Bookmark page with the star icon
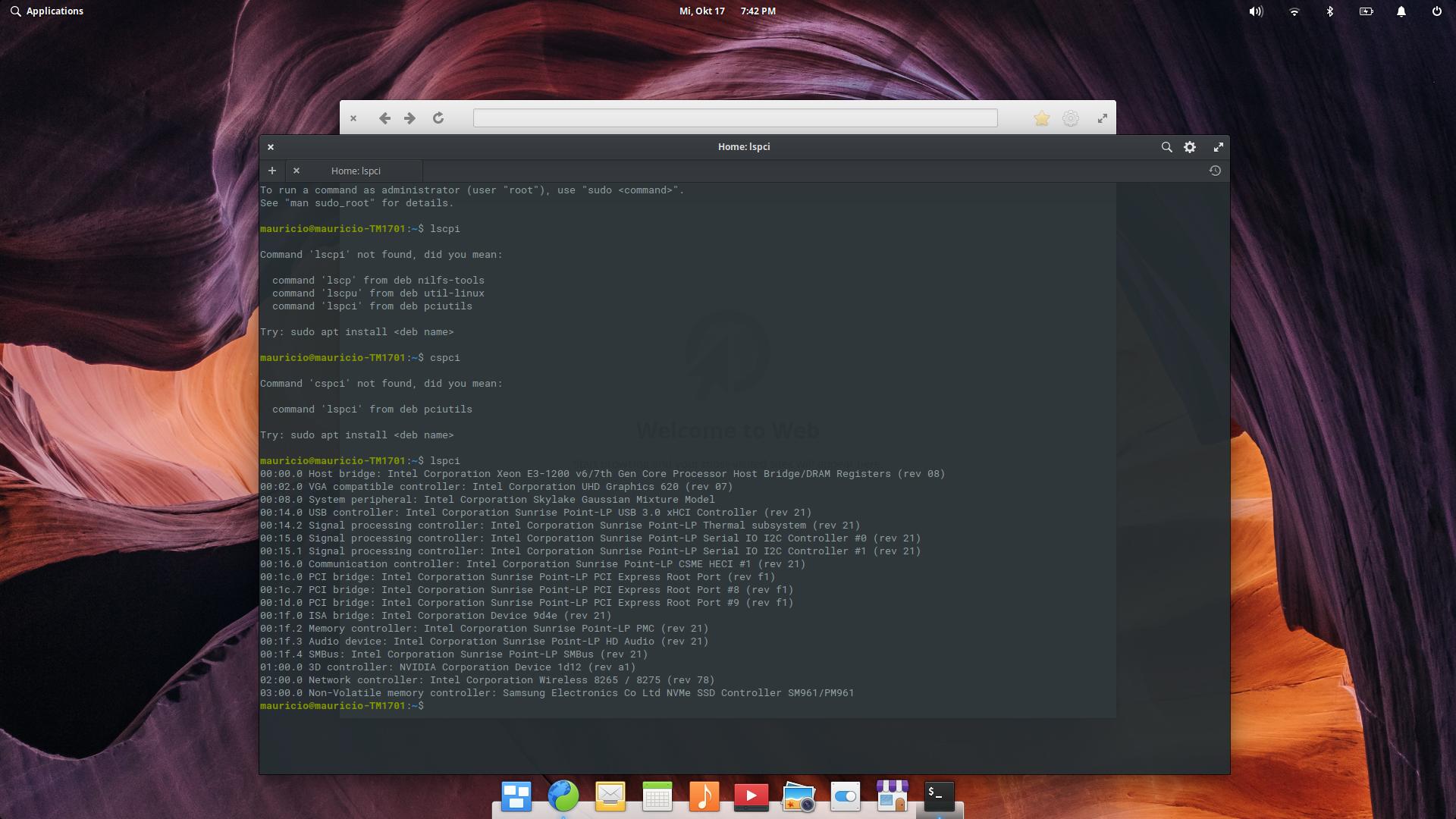 tap(1041, 118)
